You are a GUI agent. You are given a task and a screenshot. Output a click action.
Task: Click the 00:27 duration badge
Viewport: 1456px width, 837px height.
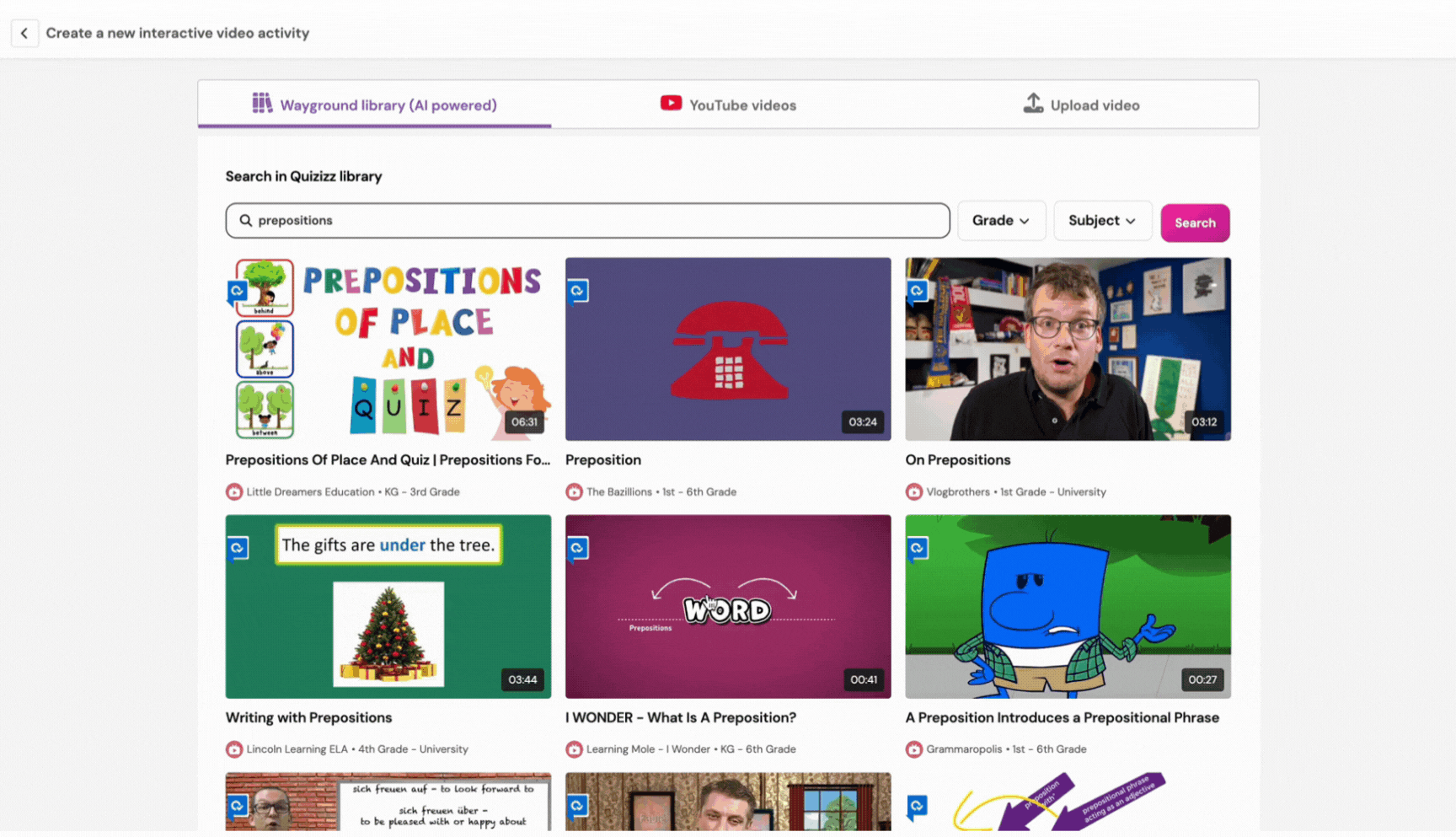click(x=1202, y=679)
